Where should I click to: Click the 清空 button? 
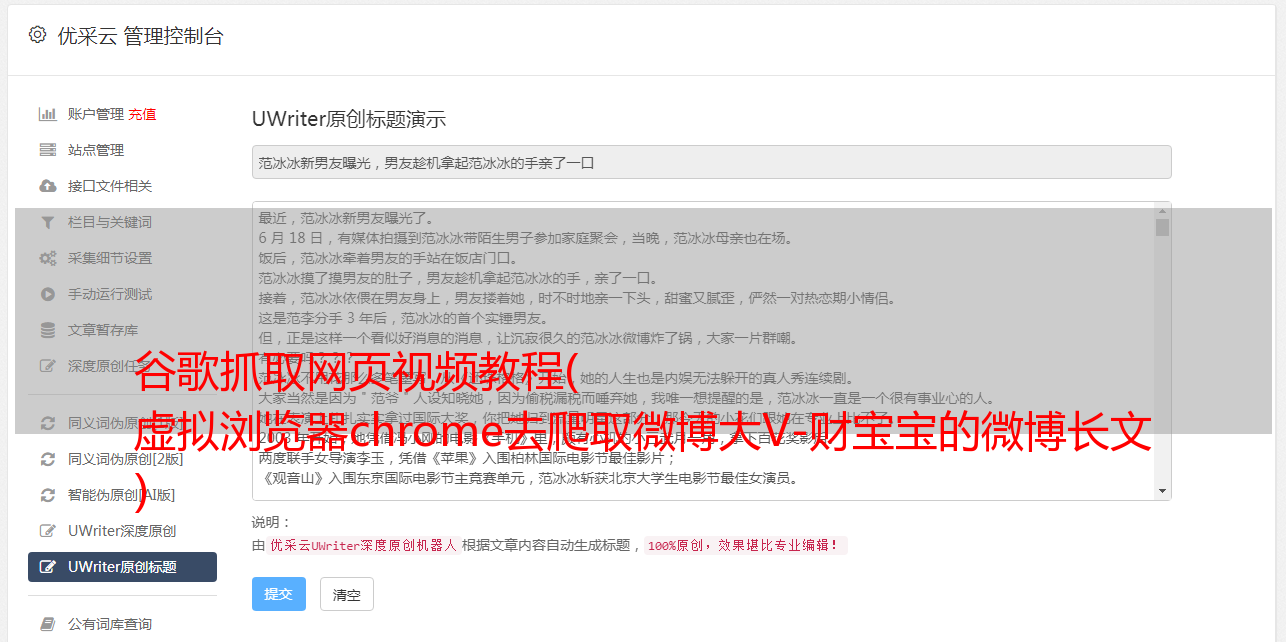[346, 594]
